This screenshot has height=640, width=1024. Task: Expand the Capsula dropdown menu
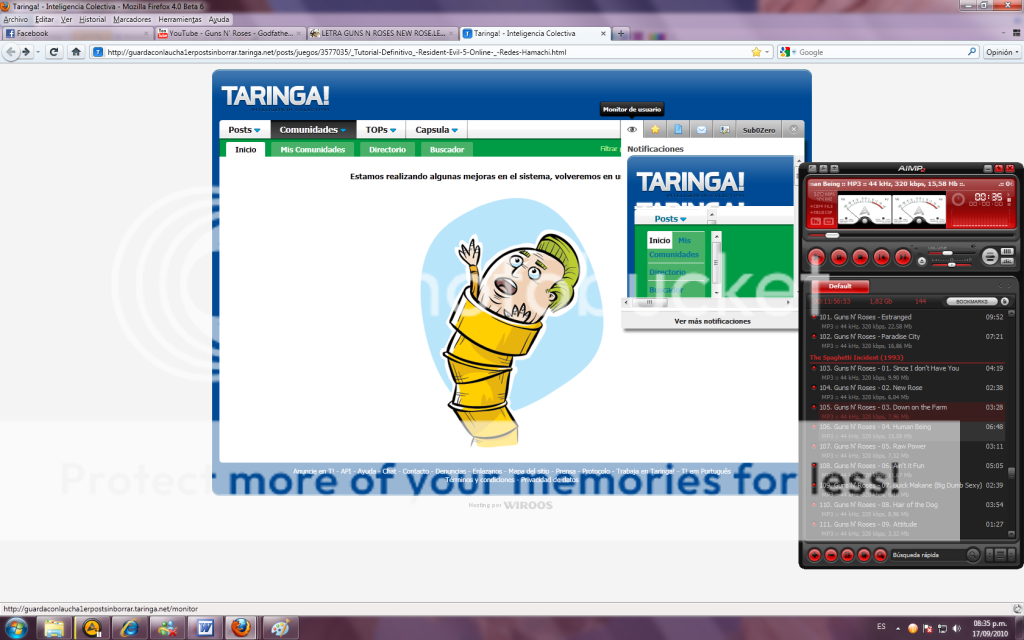[x=437, y=130]
